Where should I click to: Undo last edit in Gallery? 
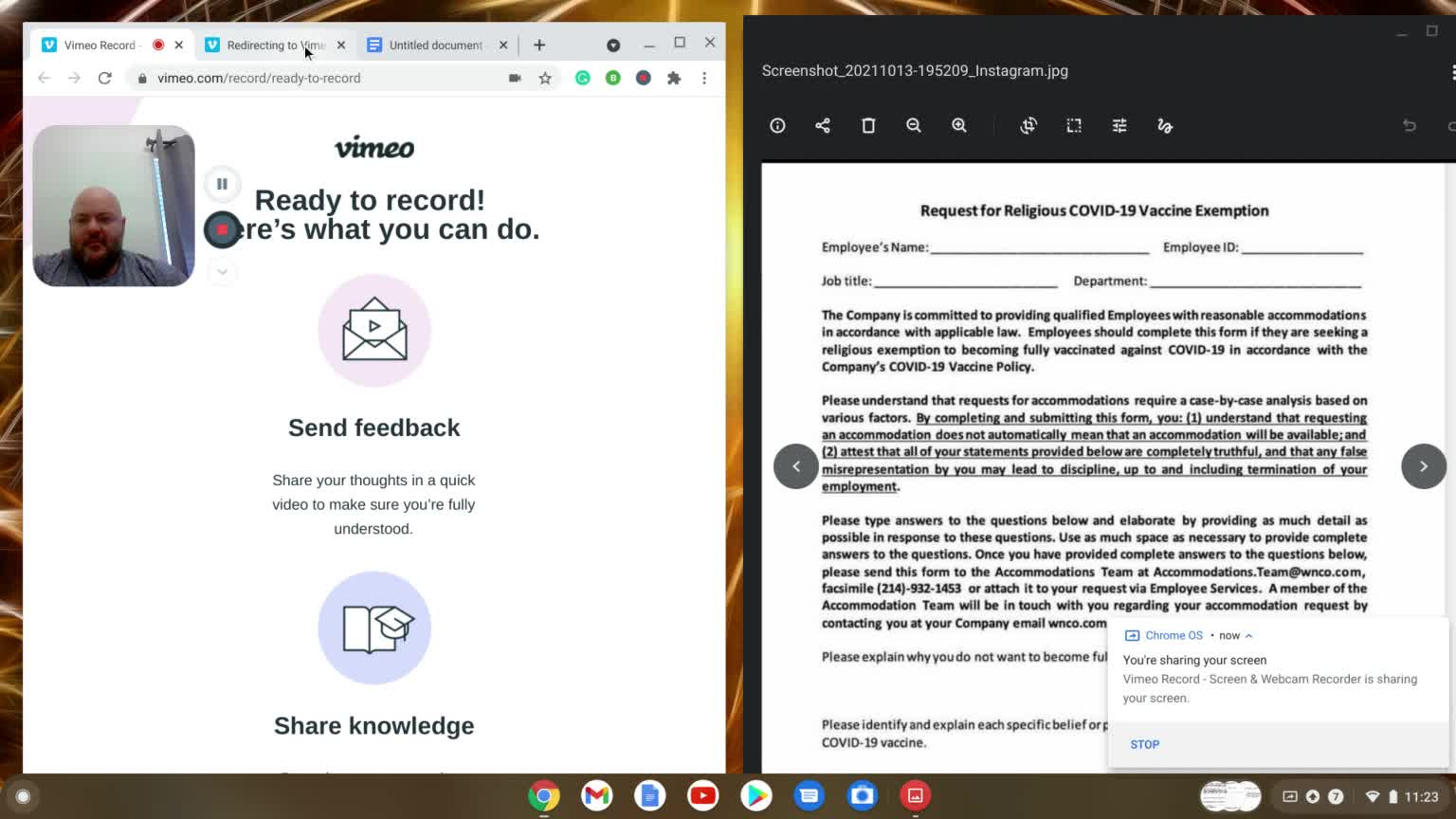(1410, 125)
